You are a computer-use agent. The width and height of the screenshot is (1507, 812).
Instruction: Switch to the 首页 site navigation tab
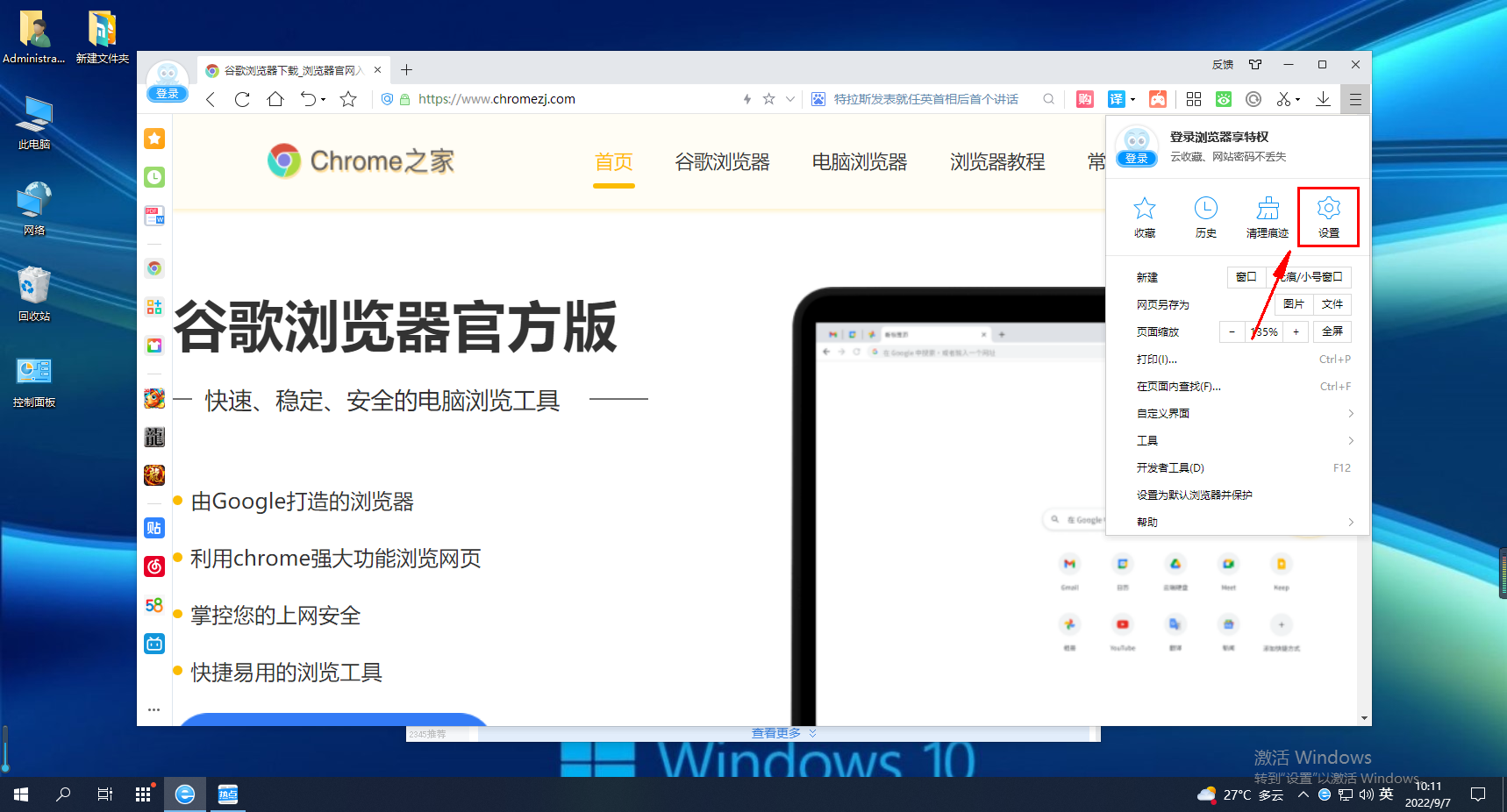tap(613, 162)
